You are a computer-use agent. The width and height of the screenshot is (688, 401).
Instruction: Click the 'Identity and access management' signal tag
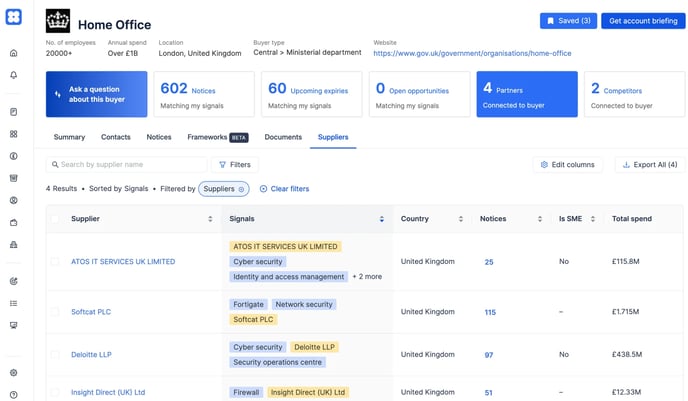pyautogui.click(x=288, y=277)
